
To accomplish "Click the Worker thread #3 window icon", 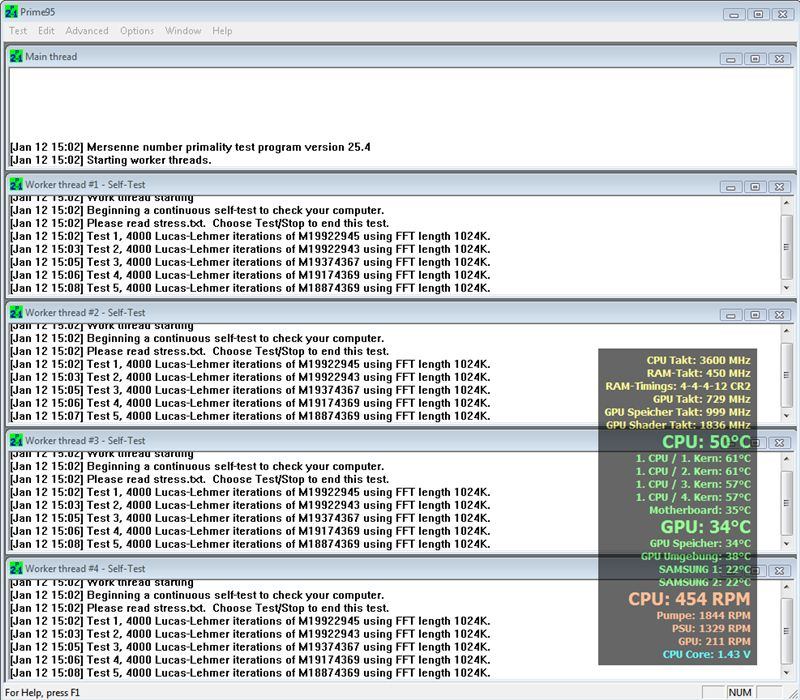I will 16,440.
